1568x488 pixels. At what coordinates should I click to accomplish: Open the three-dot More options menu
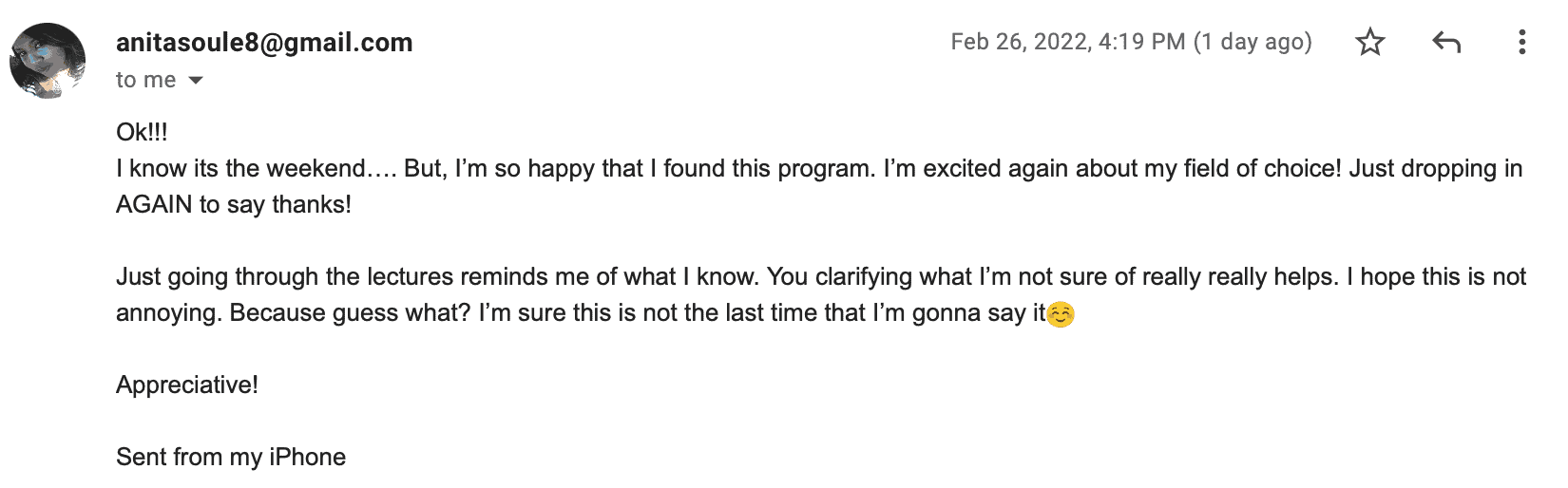click(1521, 42)
